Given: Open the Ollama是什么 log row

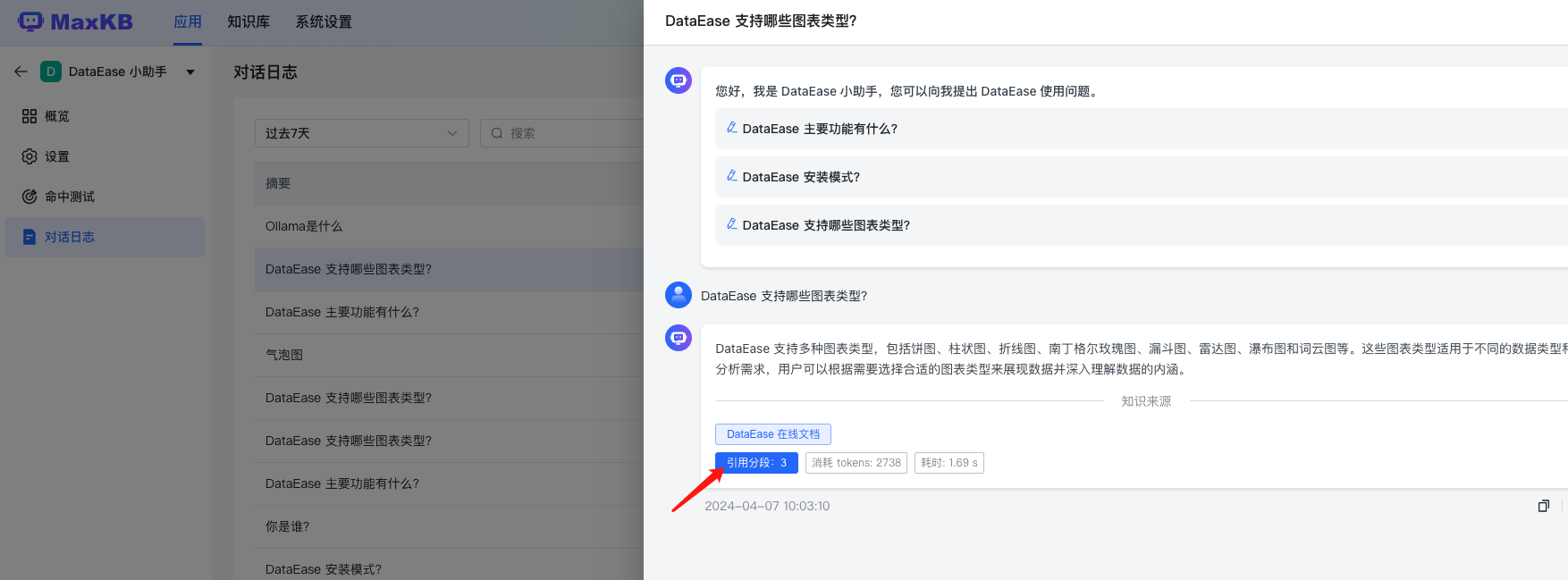Looking at the screenshot, I should [x=449, y=226].
